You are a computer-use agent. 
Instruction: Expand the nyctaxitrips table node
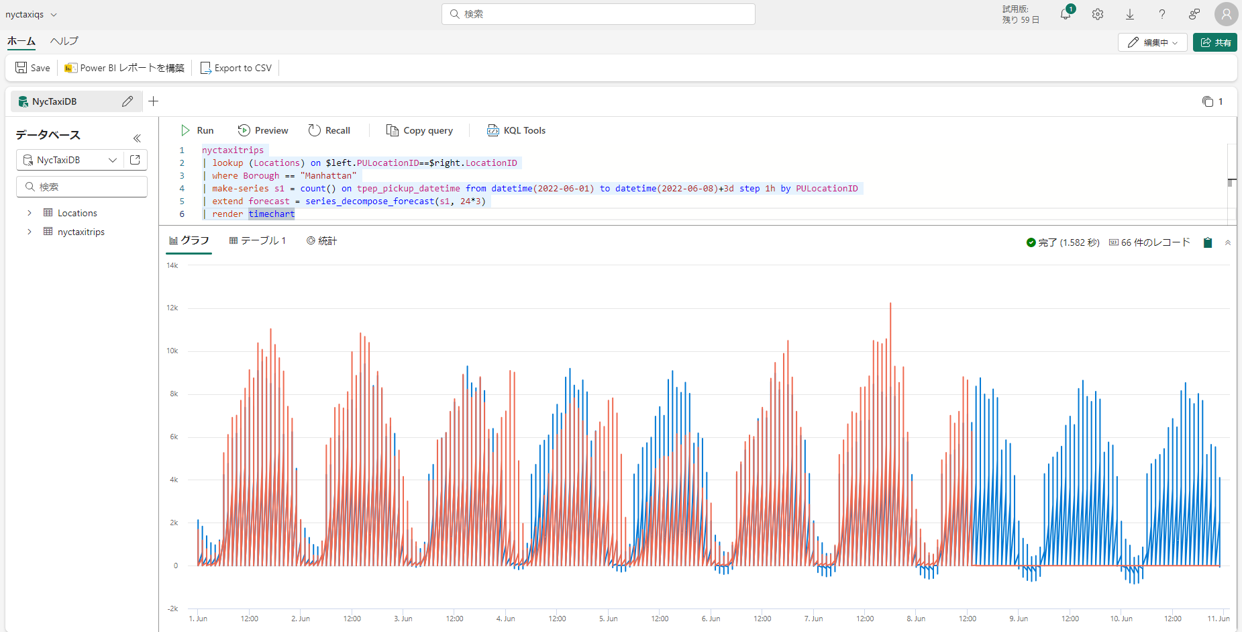coord(29,232)
